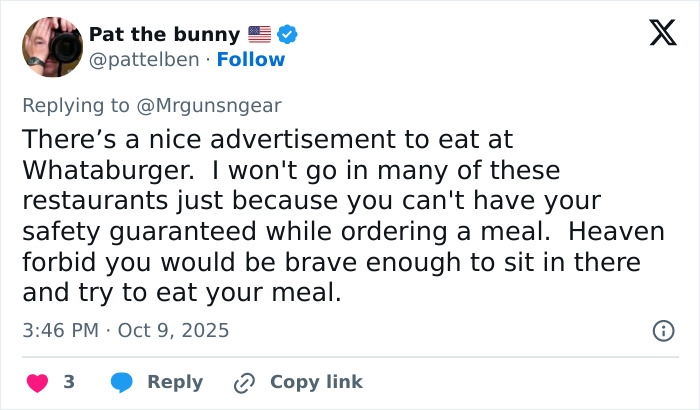The height and width of the screenshot is (410, 700).
Task: Click the Reply text button
Action: [x=175, y=382]
